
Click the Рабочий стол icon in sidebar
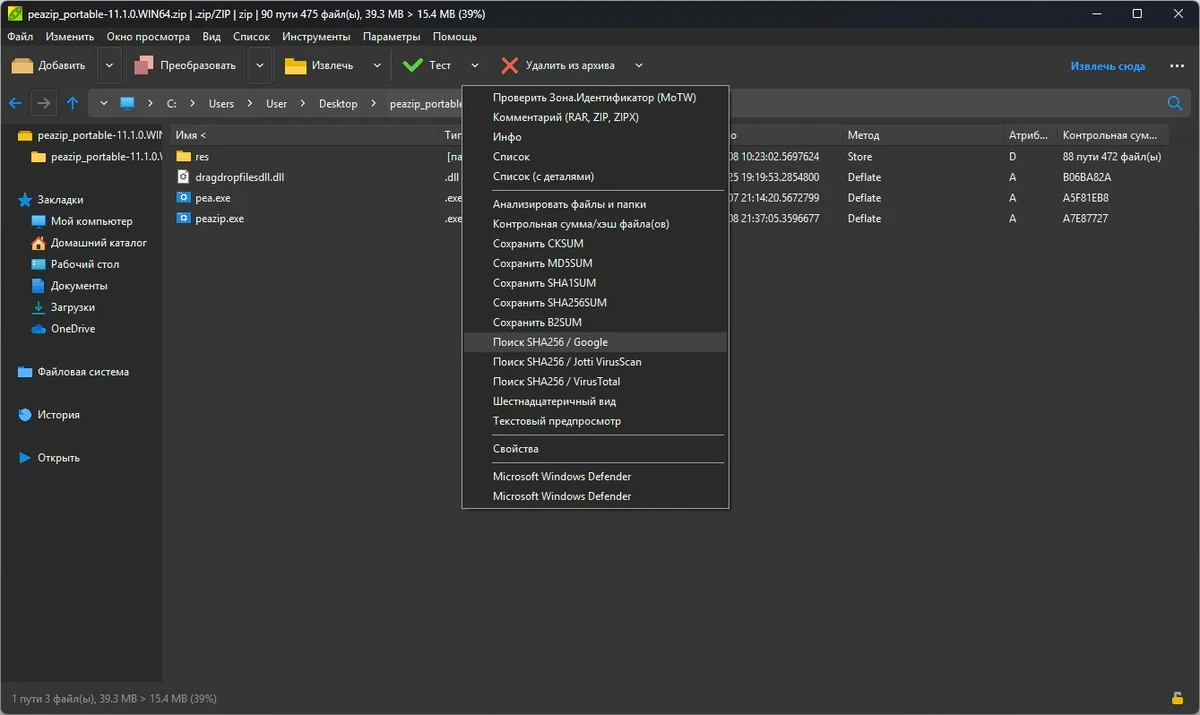[39, 264]
